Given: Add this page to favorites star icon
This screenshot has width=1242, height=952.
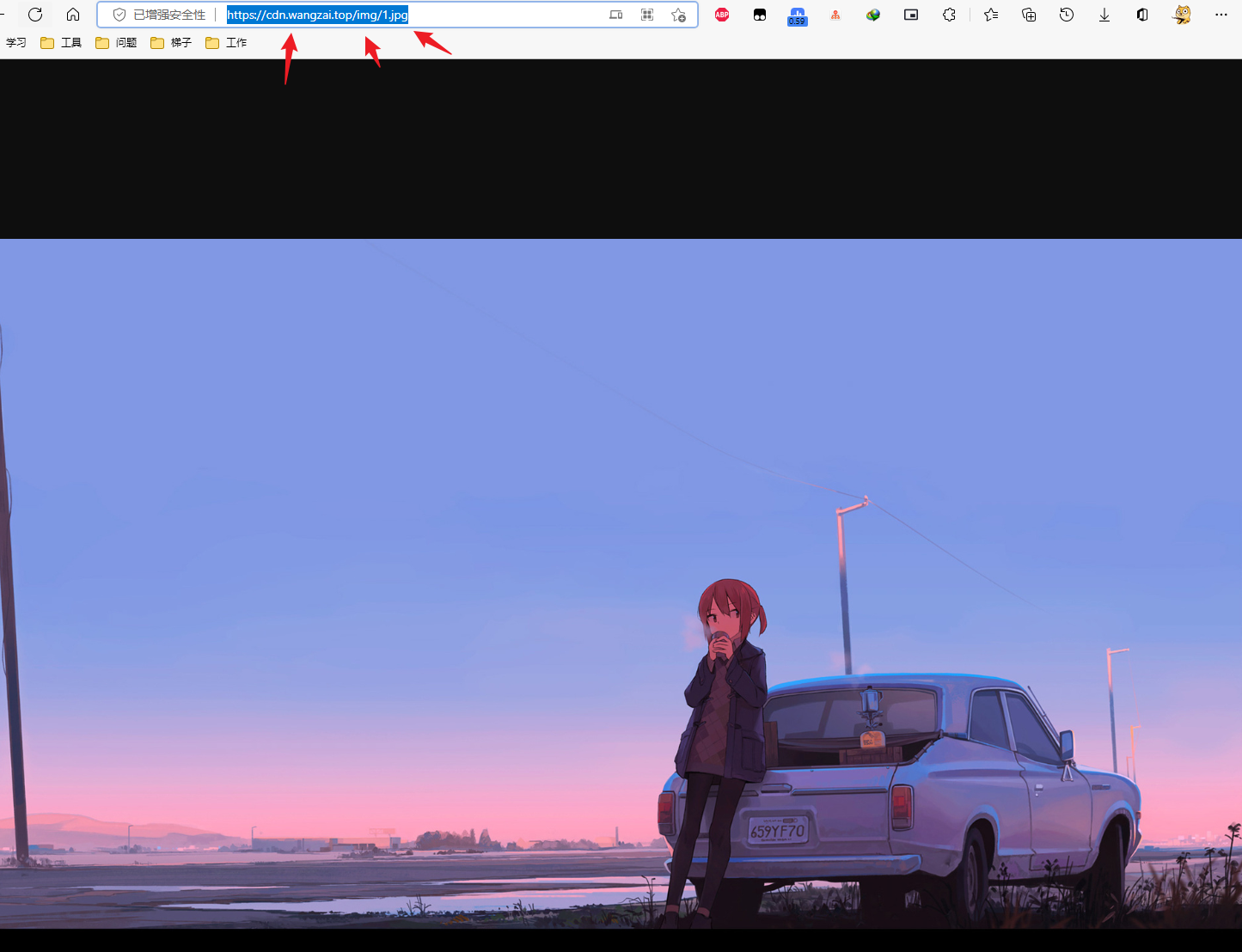Looking at the screenshot, I should (678, 15).
